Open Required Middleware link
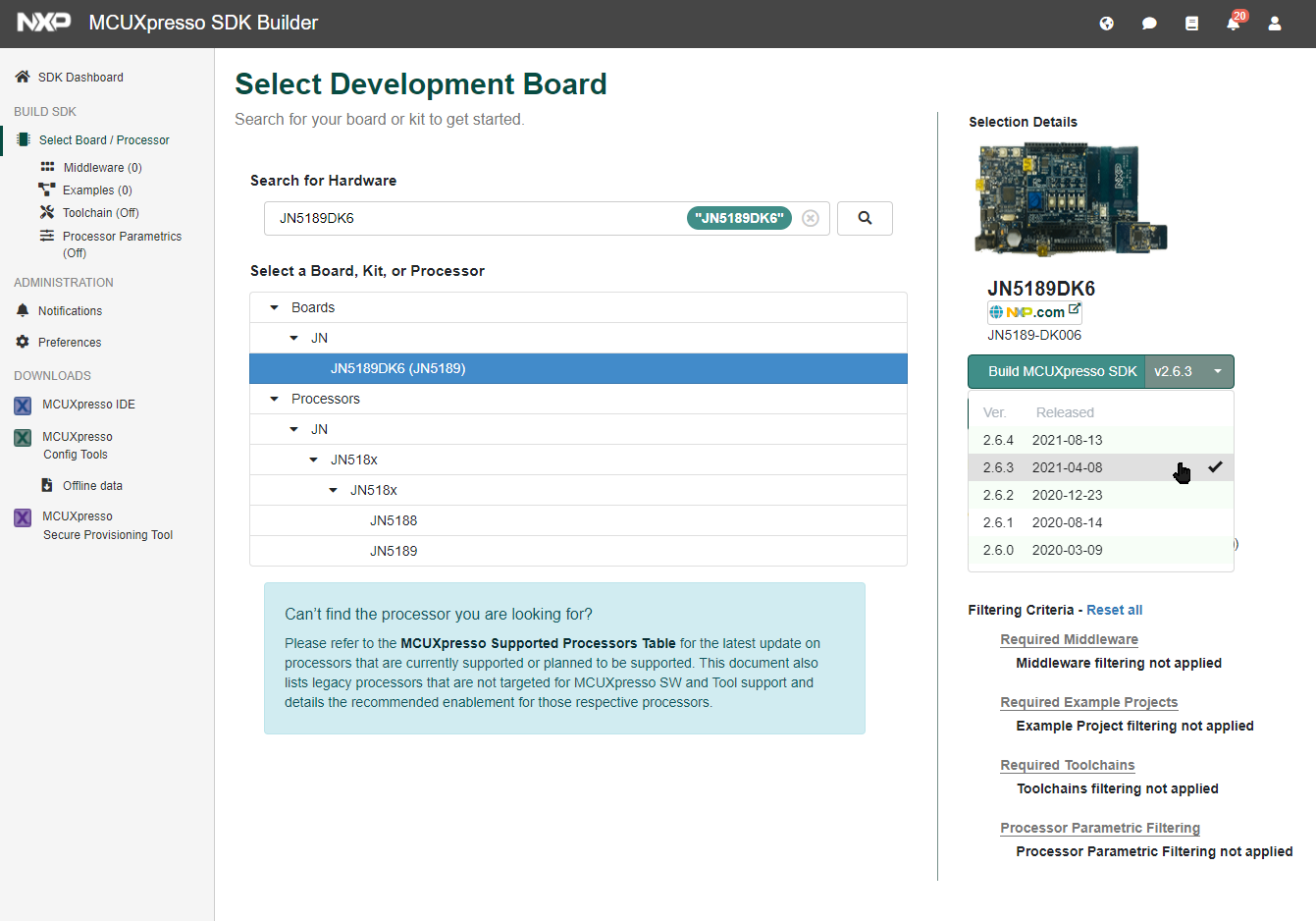Viewport: 1316px width, 921px height. tap(1069, 639)
